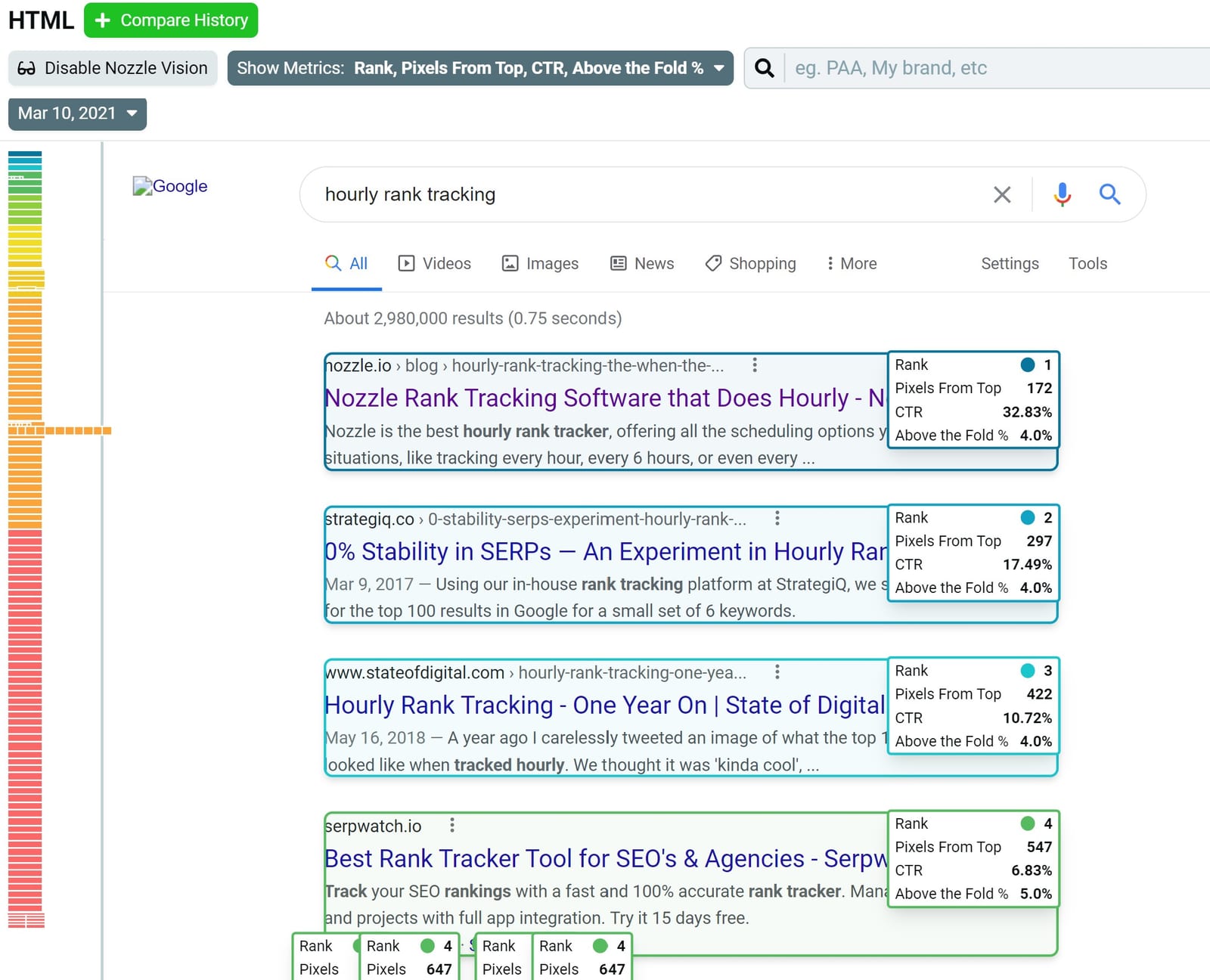The width and height of the screenshot is (1210, 980).
Task: Open the 0% Stability in SERPs result
Action: point(605,551)
